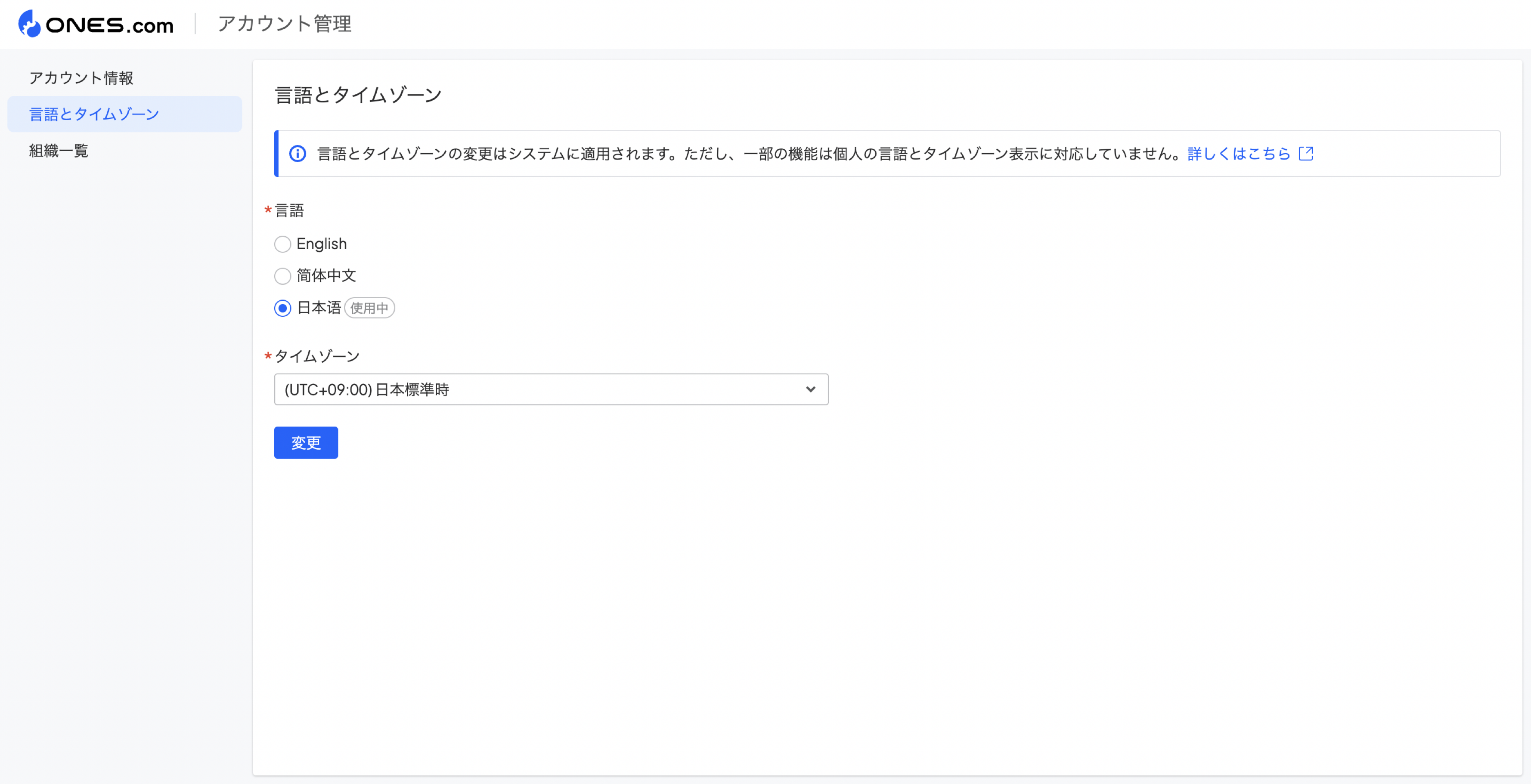
Task: Select the 简体中文 radio button
Action: 282,276
